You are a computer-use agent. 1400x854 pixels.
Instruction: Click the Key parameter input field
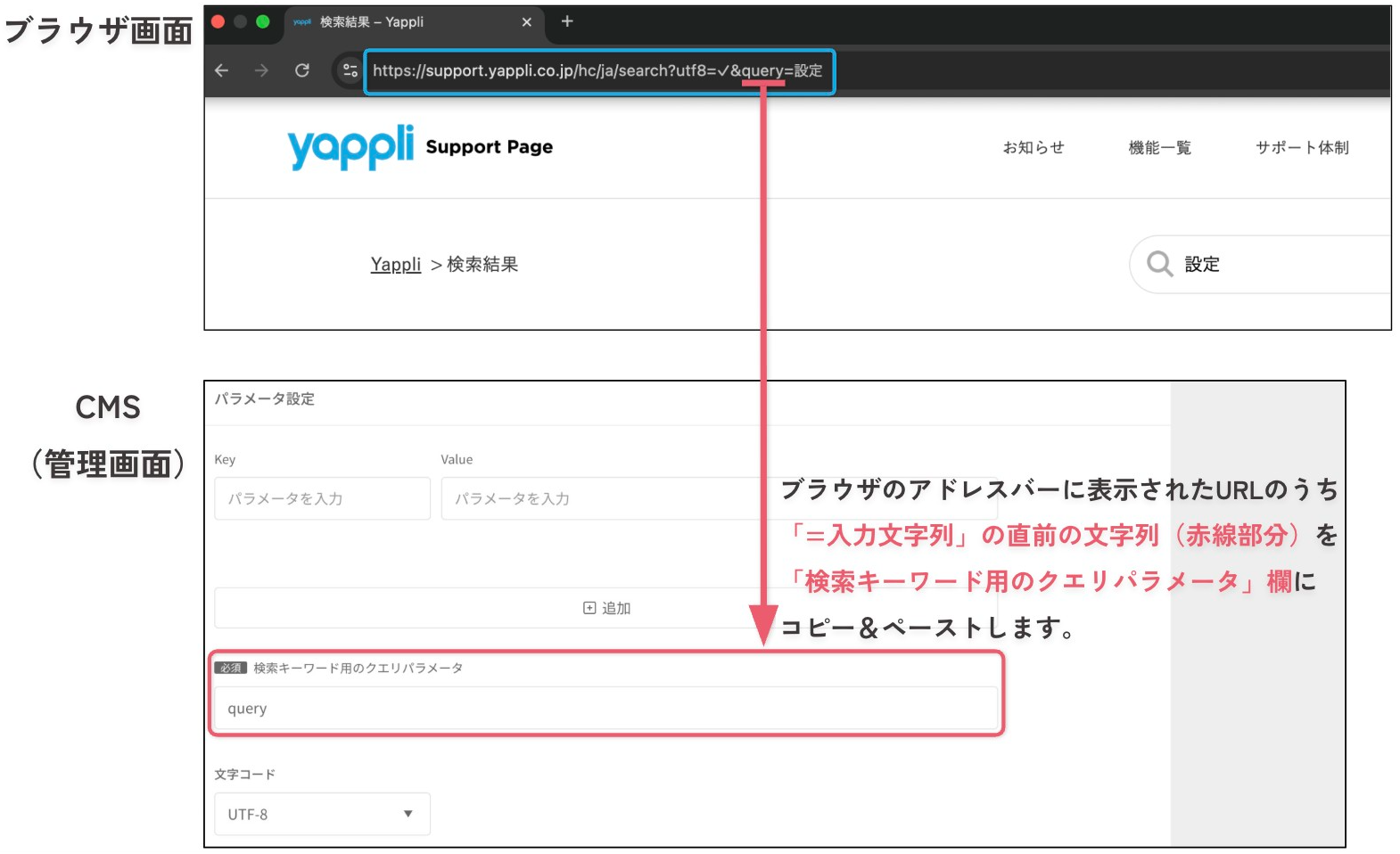point(322,498)
